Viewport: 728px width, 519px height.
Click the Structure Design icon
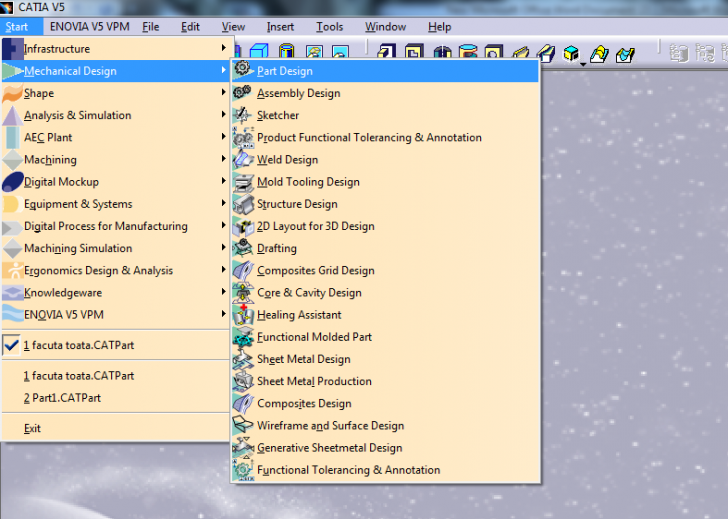243,204
